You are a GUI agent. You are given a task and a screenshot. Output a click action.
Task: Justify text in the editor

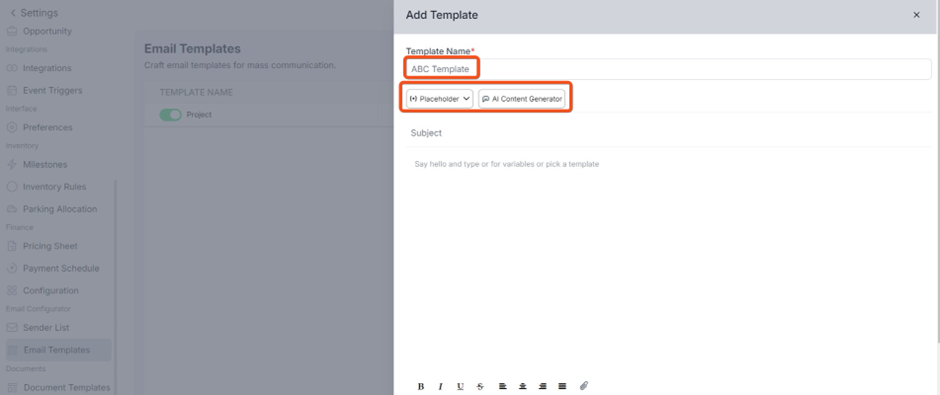562,387
